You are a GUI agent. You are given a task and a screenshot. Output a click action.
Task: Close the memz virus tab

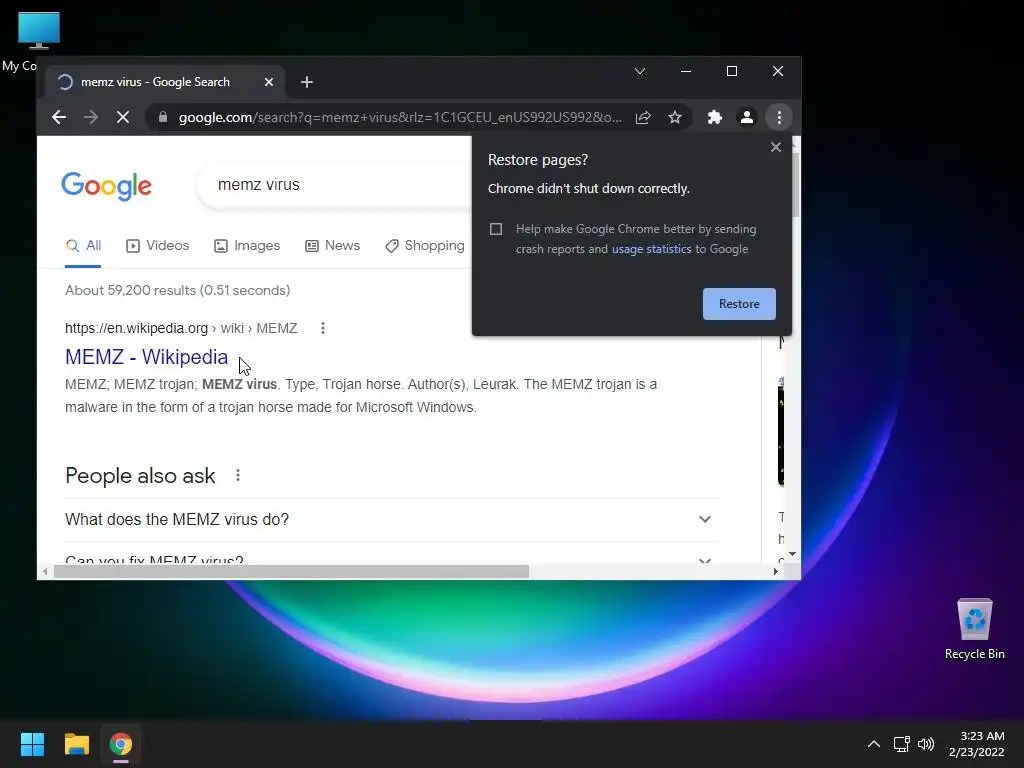pos(269,82)
